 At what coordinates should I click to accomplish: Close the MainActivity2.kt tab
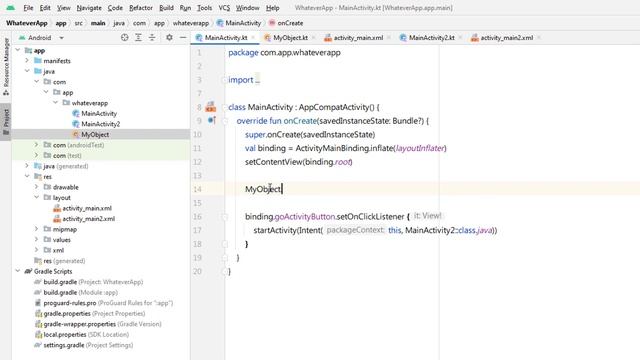click(460, 38)
